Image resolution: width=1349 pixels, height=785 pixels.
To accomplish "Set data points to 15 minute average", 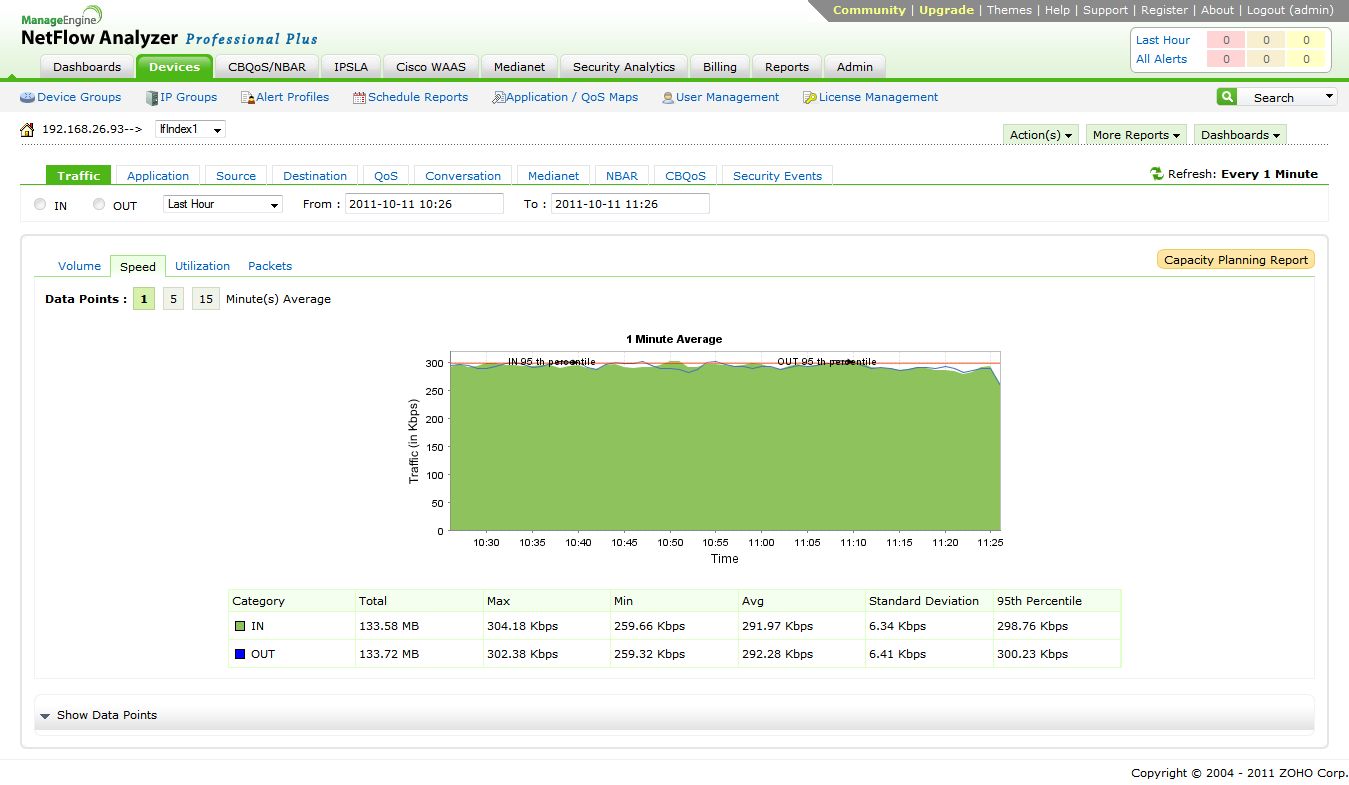I will 206,299.
